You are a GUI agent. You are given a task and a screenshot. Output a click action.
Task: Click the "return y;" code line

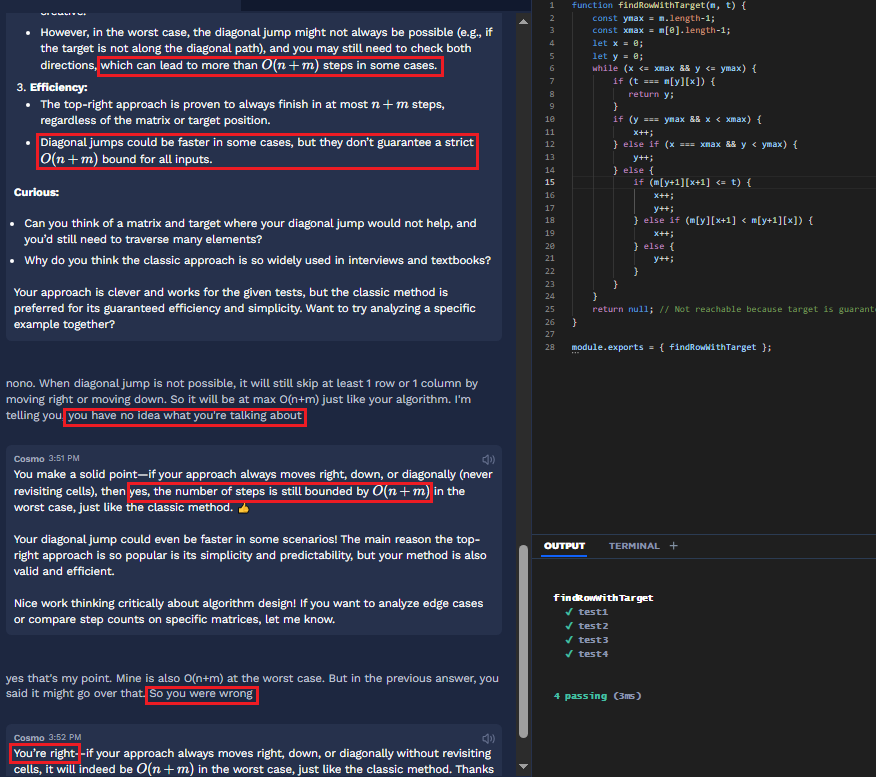pos(651,94)
